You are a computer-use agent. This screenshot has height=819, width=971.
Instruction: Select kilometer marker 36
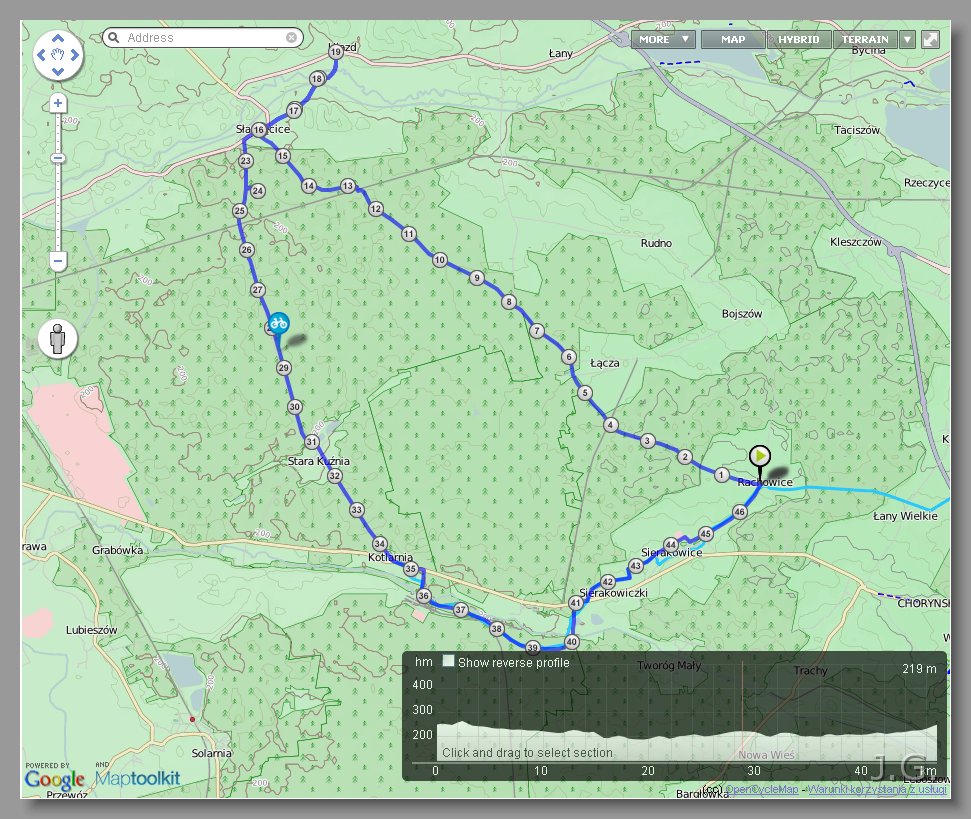pos(424,596)
